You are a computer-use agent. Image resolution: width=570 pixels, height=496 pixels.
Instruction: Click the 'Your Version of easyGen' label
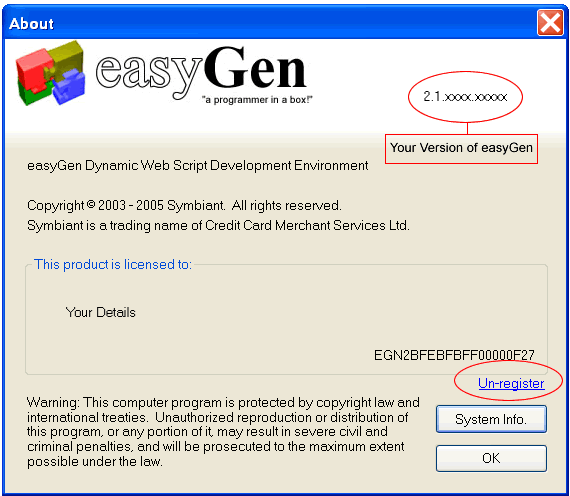tap(461, 148)
